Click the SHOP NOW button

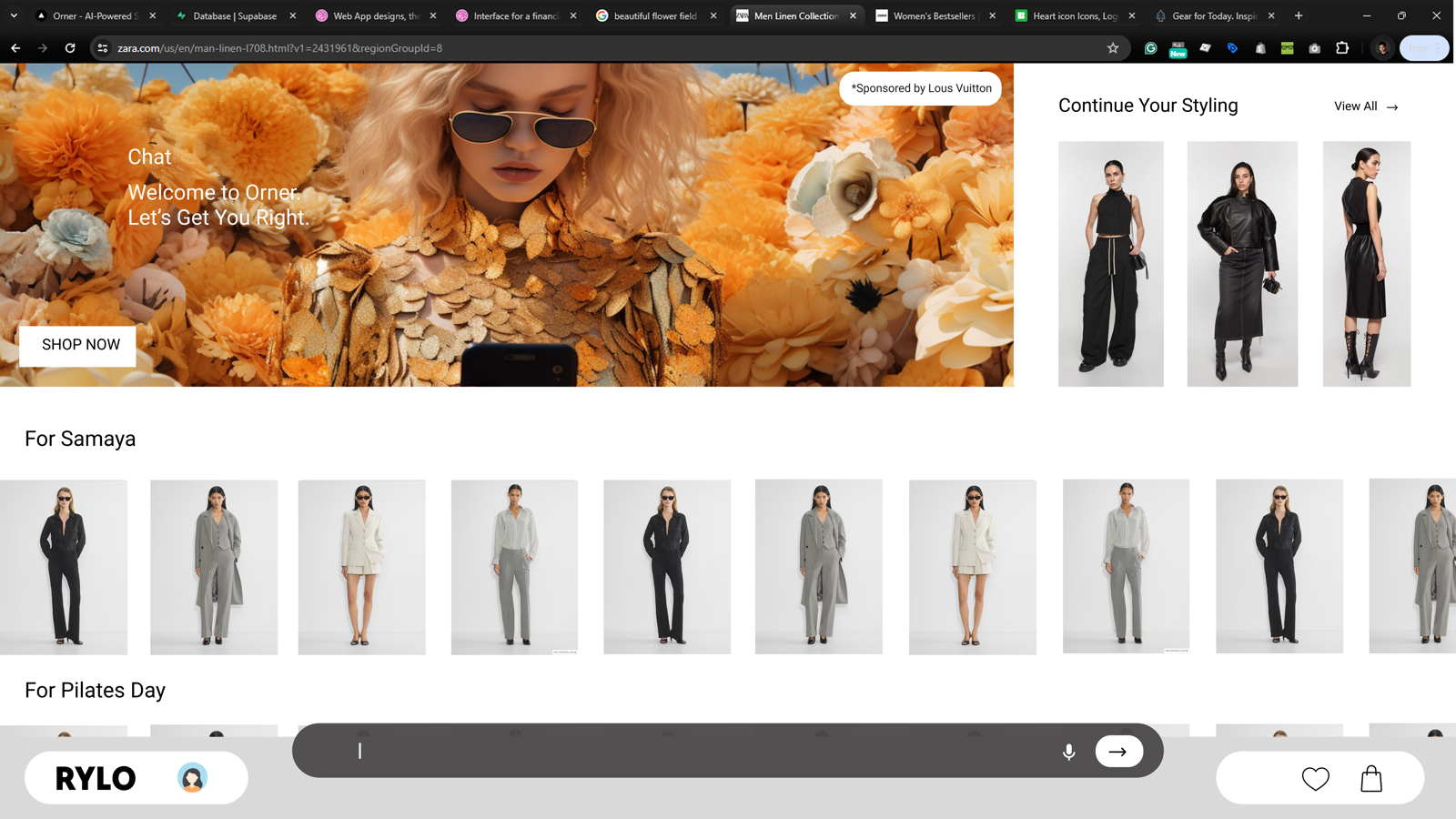click(x=78, y=346)
